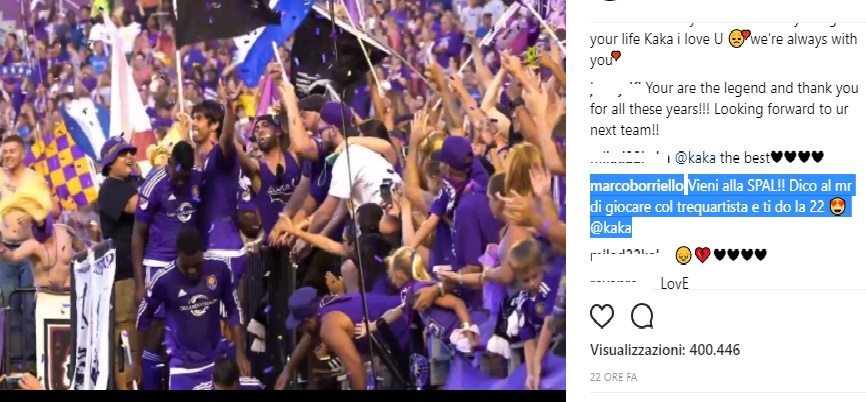Select black hearts after 'the best'
866x402 pixels.
(797, 158)
